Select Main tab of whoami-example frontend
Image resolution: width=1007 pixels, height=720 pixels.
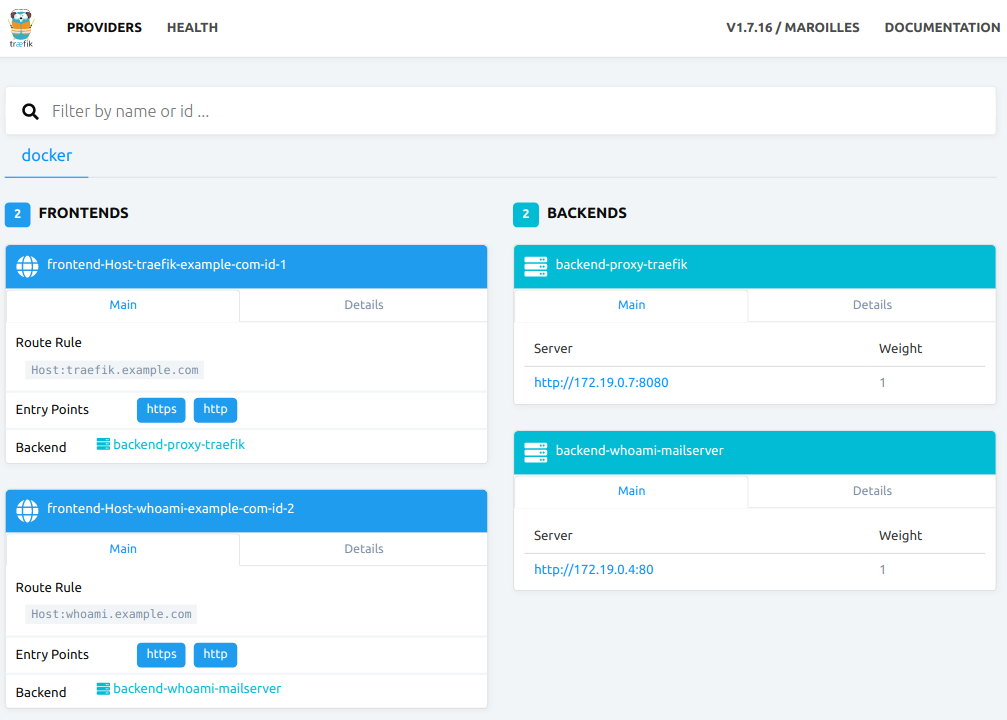click(x=123, y=549)
